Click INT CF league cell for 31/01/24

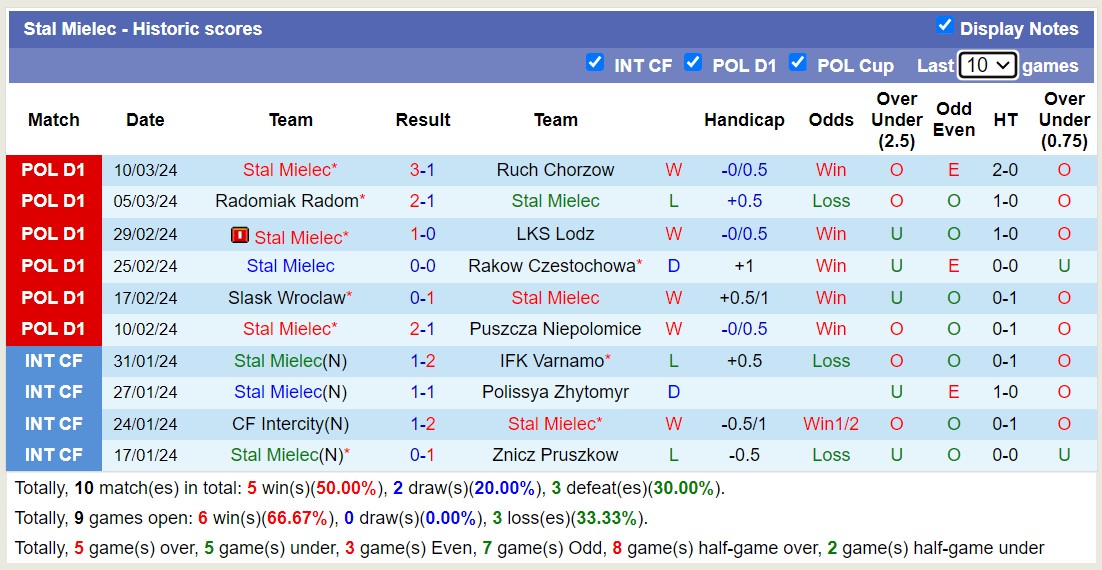tap(54, 361)
